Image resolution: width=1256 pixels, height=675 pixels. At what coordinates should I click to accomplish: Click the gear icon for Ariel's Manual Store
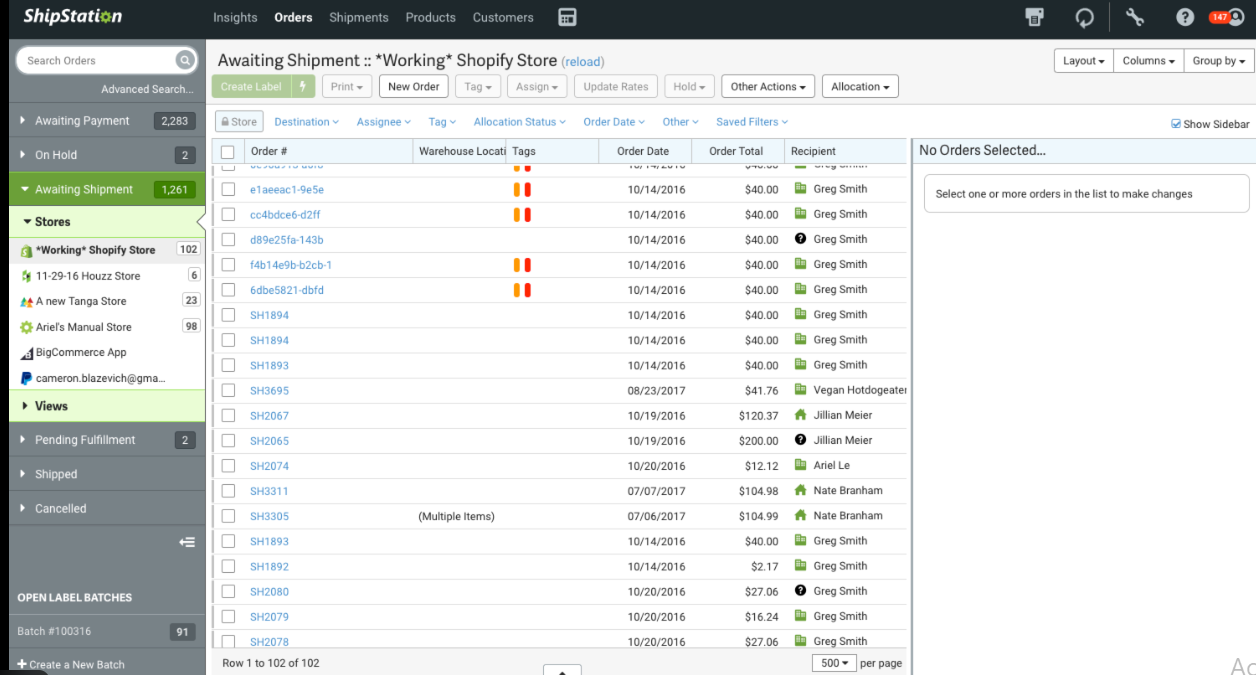pyautogui.click(x=27, y=327)
